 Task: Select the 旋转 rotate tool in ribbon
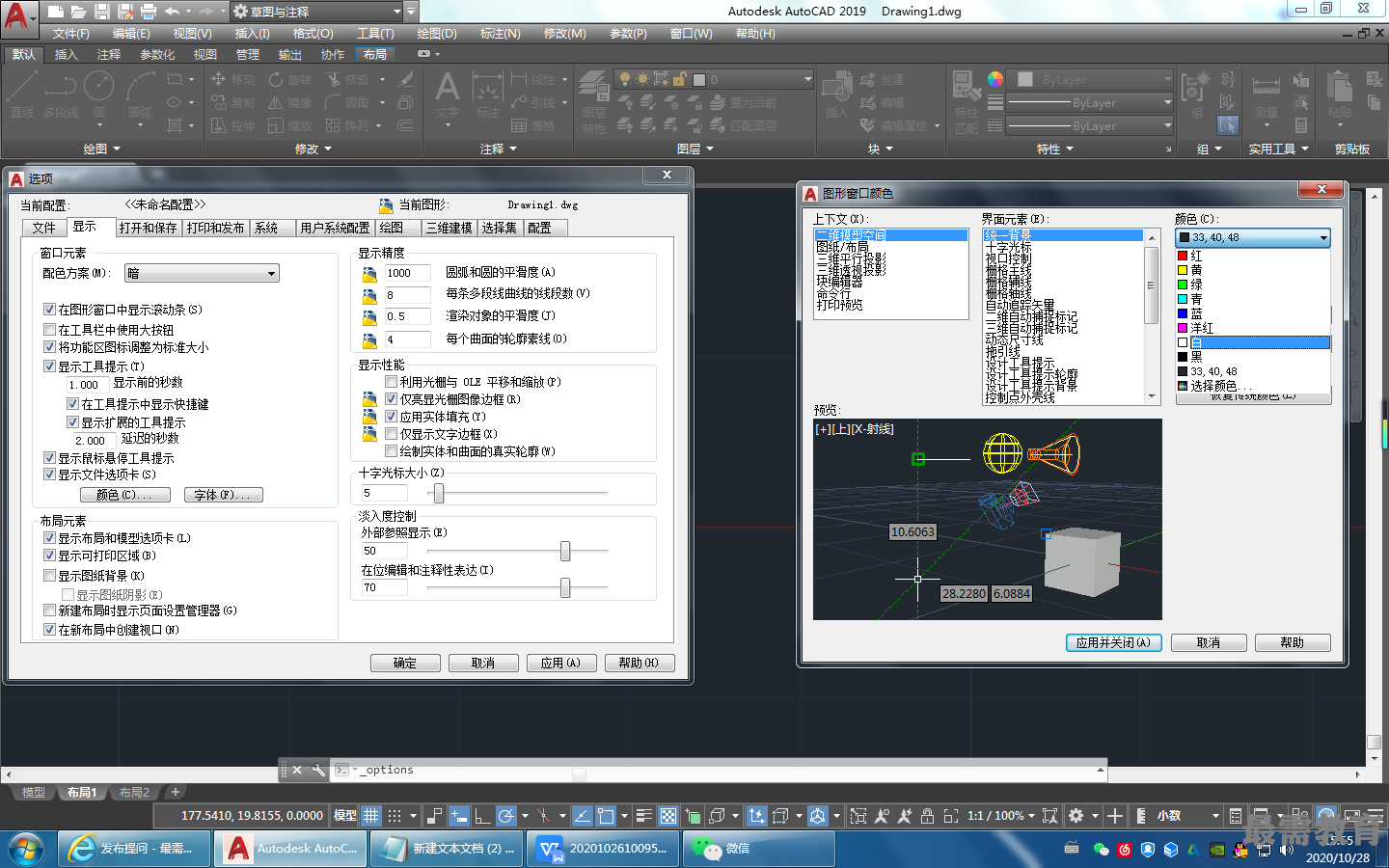290,79
